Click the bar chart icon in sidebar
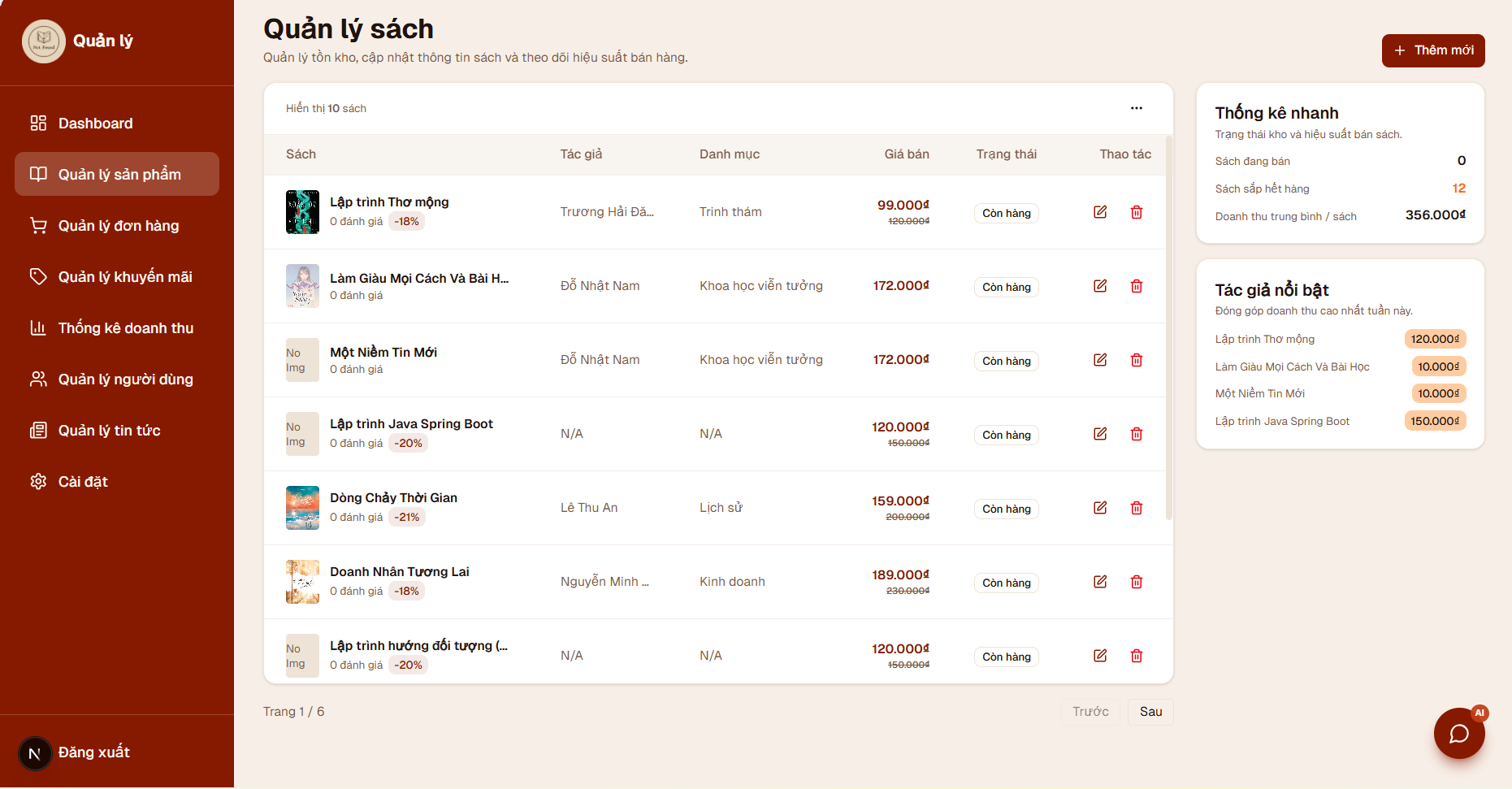The height and width of the screenshot is (789, 1512). coord(38,327)
